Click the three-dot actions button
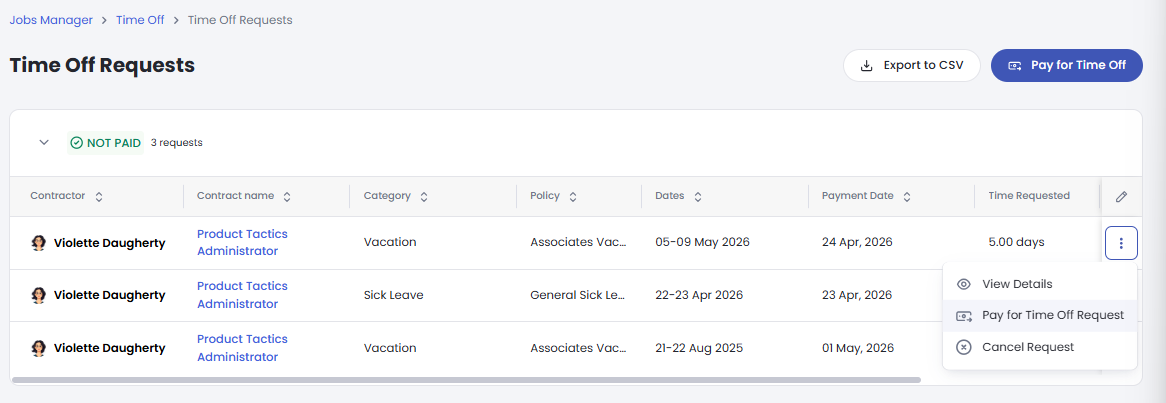This screenshot has width=1166, height=403. point(1121,243)
